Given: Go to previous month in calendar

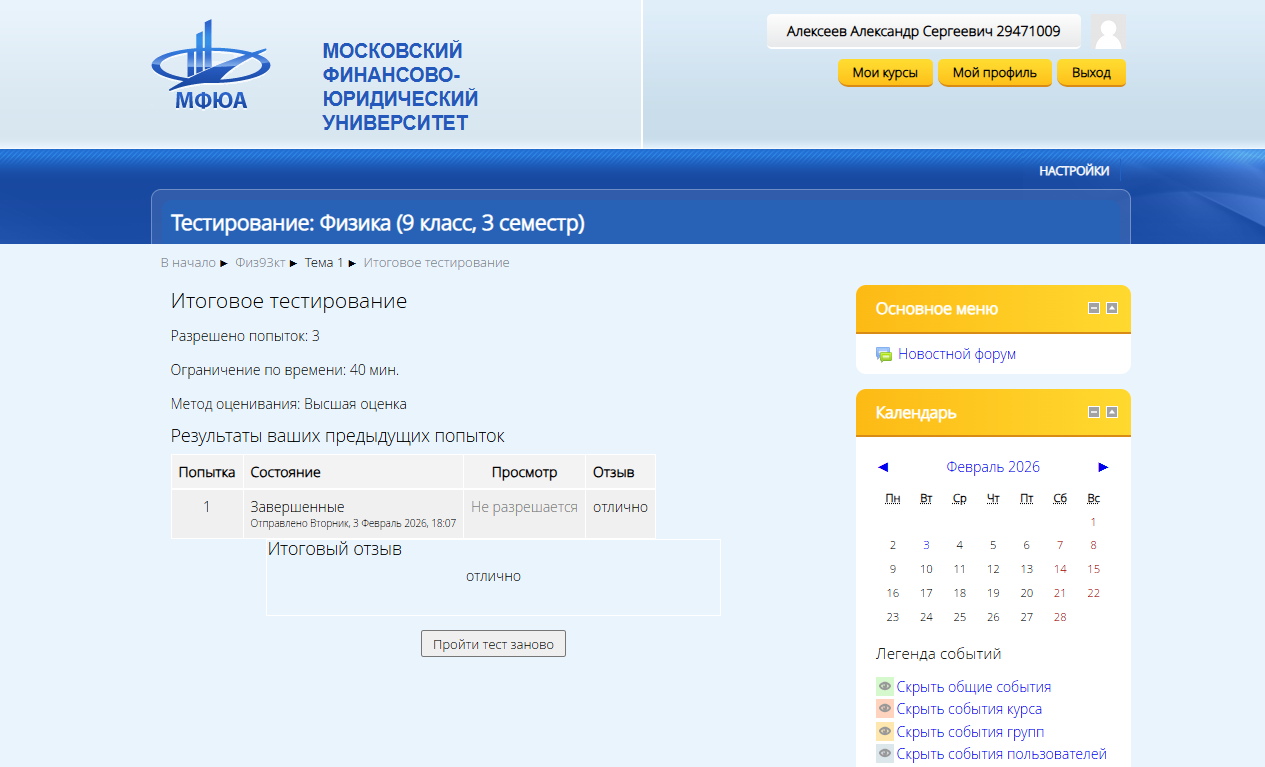Looking at the screenshot, I should 883,467.
